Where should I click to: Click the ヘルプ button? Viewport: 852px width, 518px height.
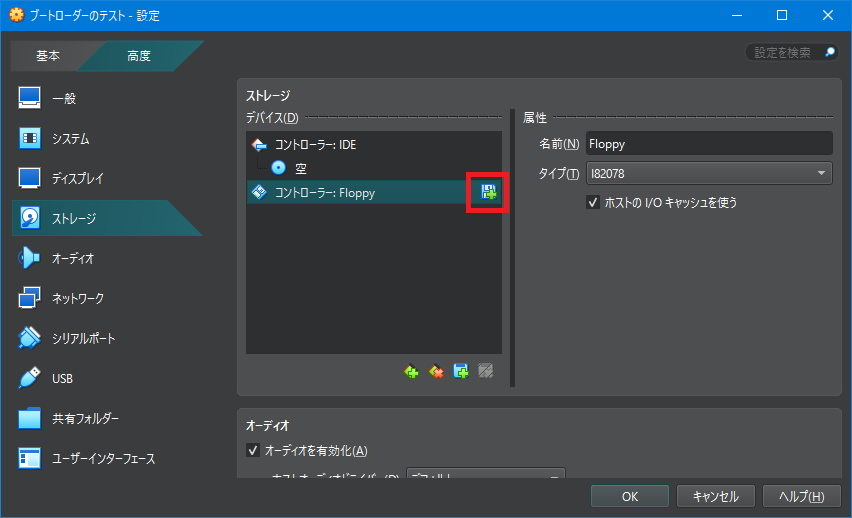tap(801, 496)
